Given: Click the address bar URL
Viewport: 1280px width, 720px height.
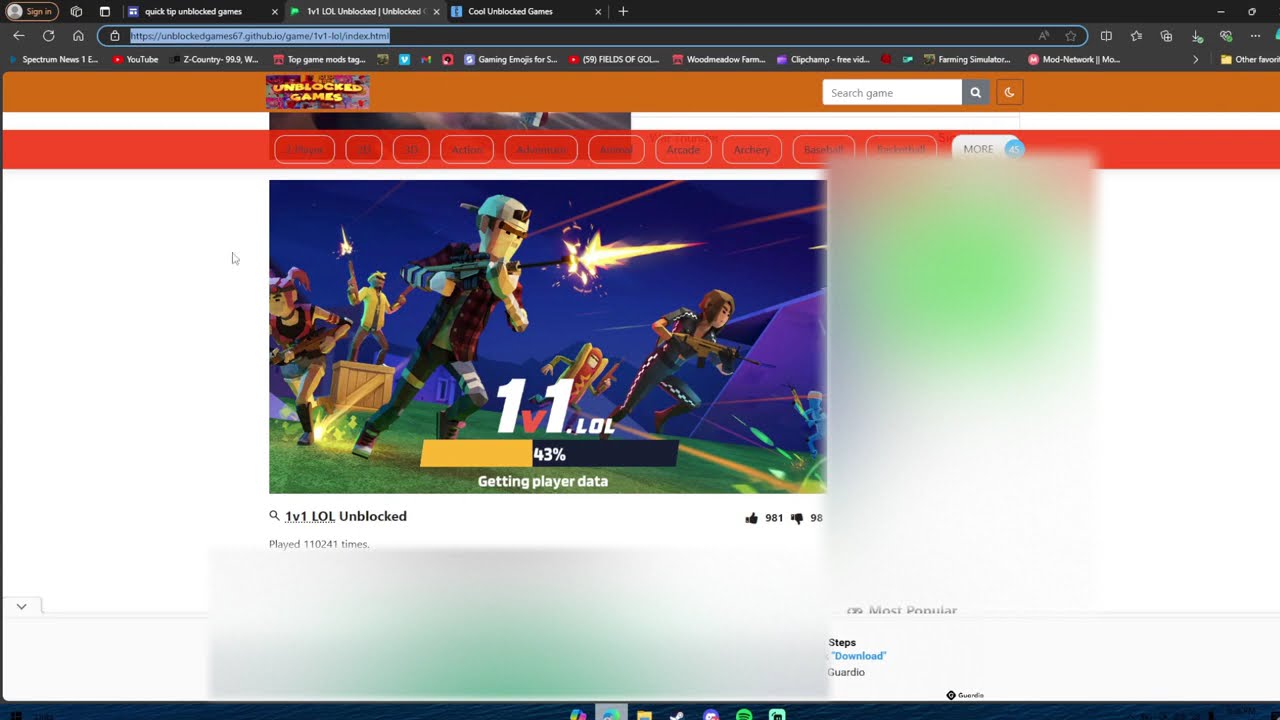Looking at the screenshot, I should [260, 36].
